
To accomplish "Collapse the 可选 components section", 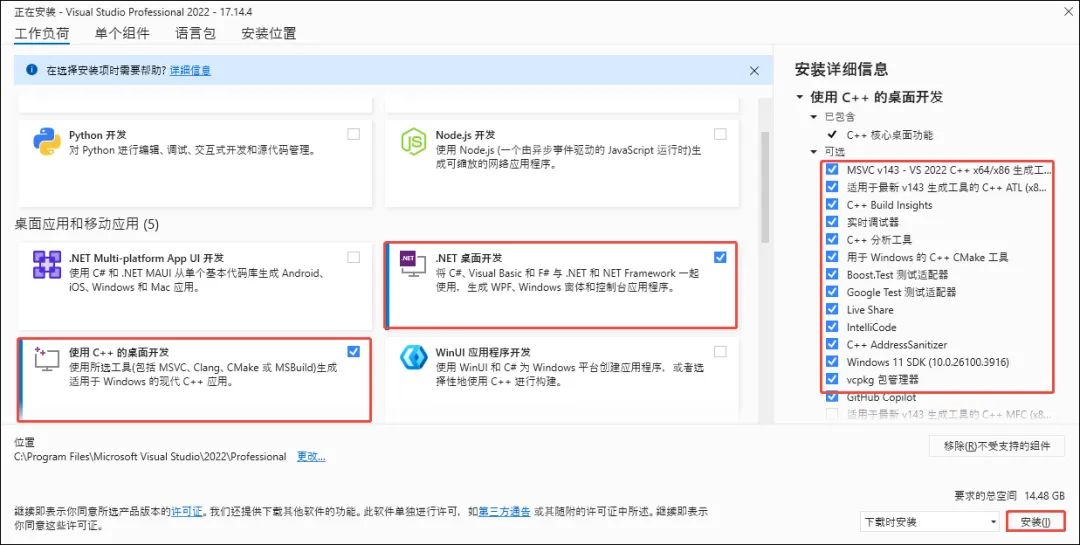I will [813, 152].
